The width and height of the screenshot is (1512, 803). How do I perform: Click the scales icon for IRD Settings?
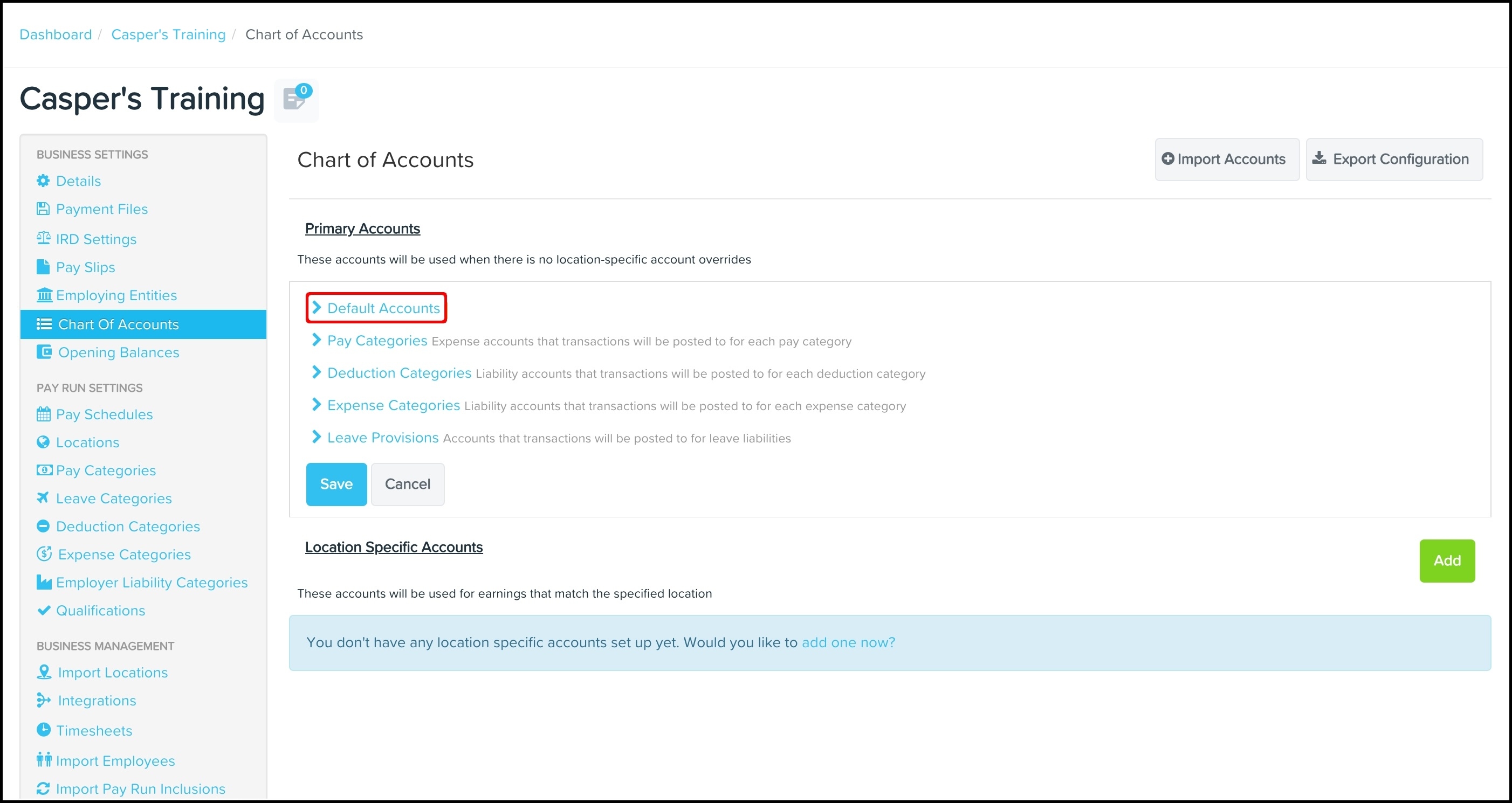pyautogui.click(x=43, y=238)
